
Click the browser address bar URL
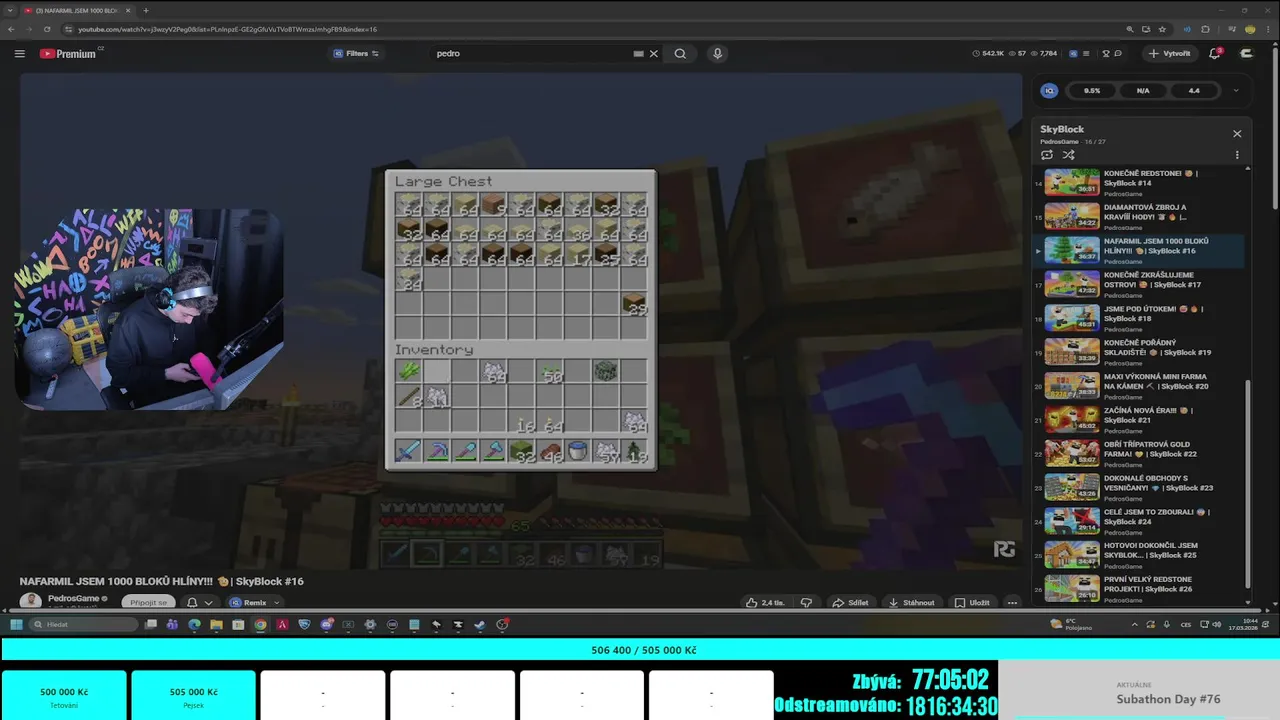tap(228, 29)
